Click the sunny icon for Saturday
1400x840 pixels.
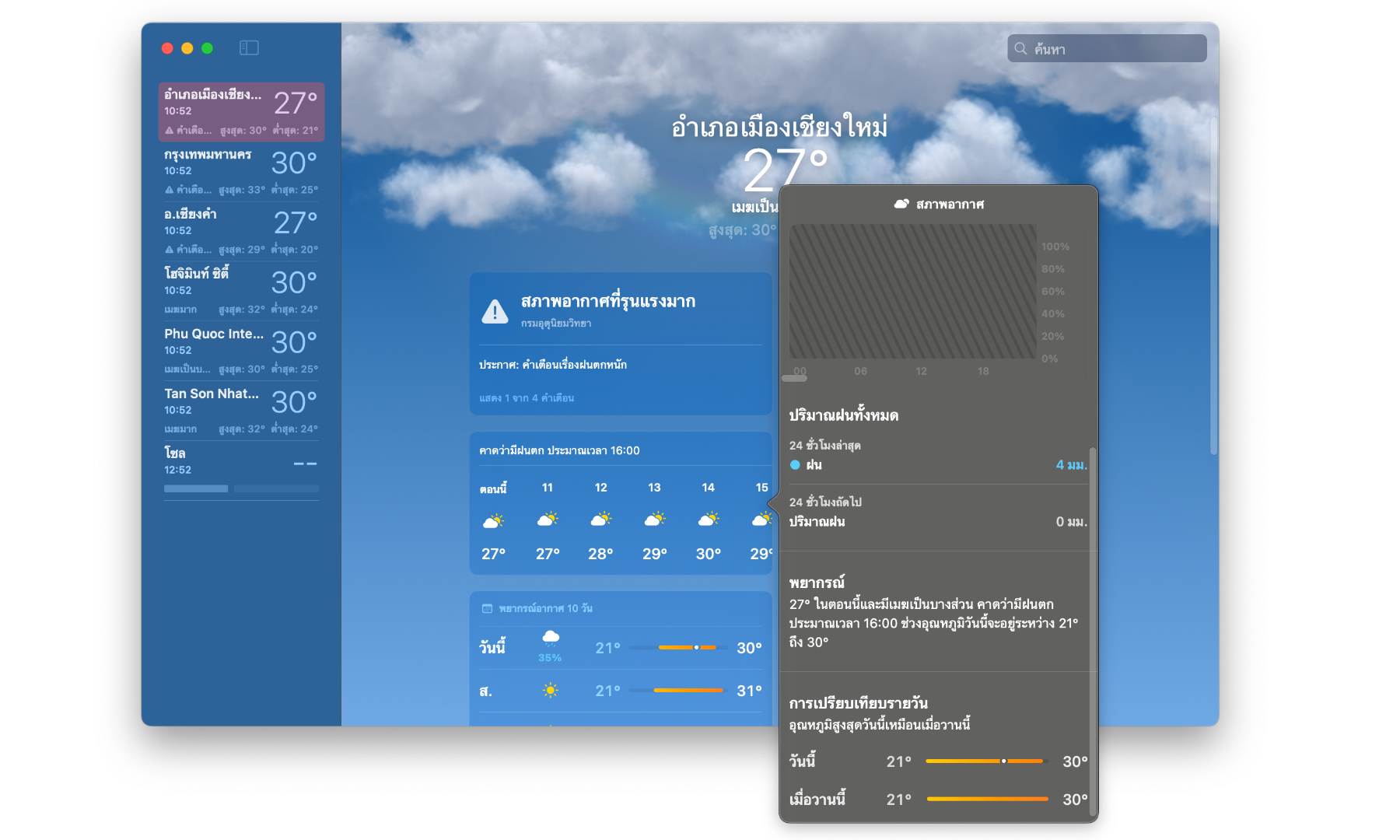(550, 691)
